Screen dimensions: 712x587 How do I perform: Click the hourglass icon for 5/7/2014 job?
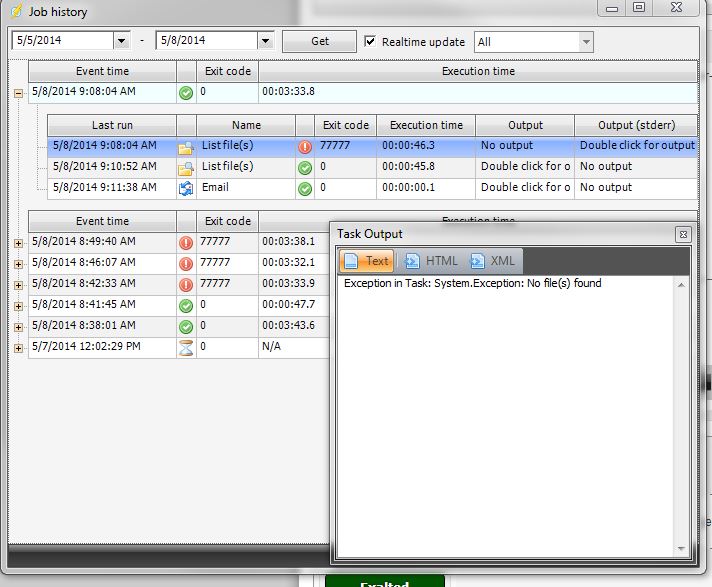click(x=186, y=347)
